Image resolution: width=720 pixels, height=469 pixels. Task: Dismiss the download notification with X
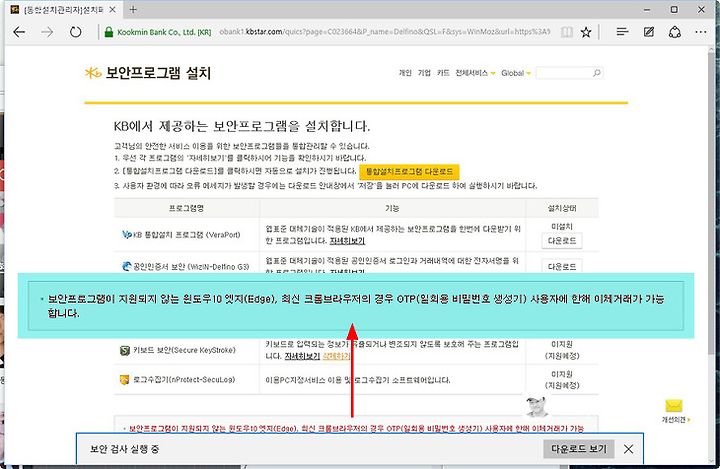629,449
